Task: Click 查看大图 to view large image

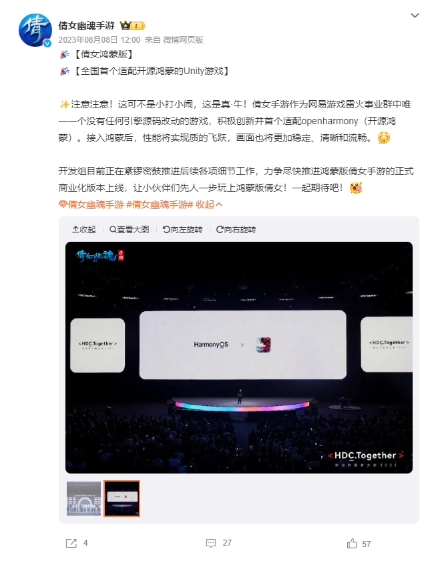Action: click(x=129, y=229)
